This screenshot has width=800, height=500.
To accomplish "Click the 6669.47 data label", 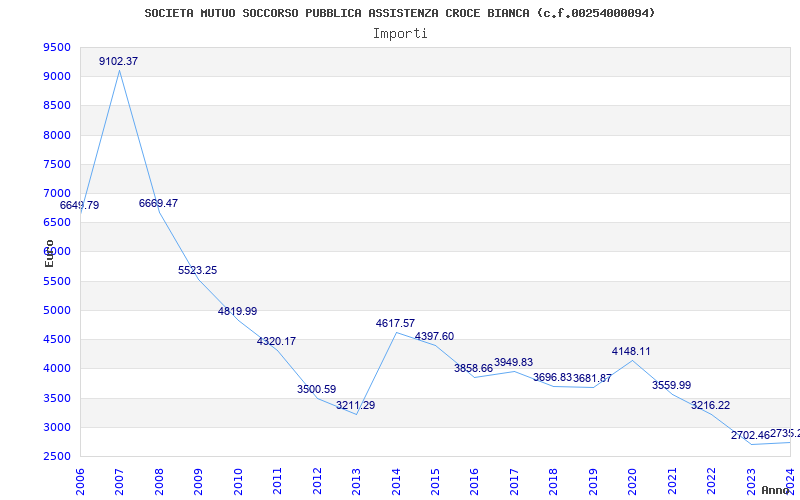I will click(158, 204).
